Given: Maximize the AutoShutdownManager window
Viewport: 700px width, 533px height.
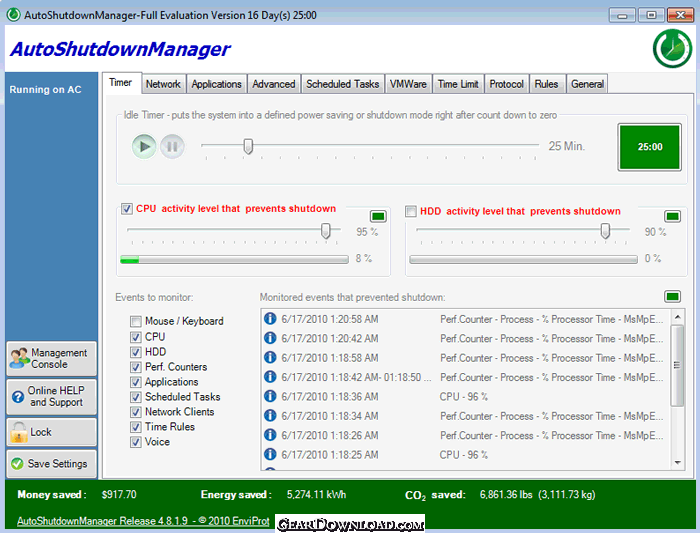Looking at the screenshot, I should (651, 15).
